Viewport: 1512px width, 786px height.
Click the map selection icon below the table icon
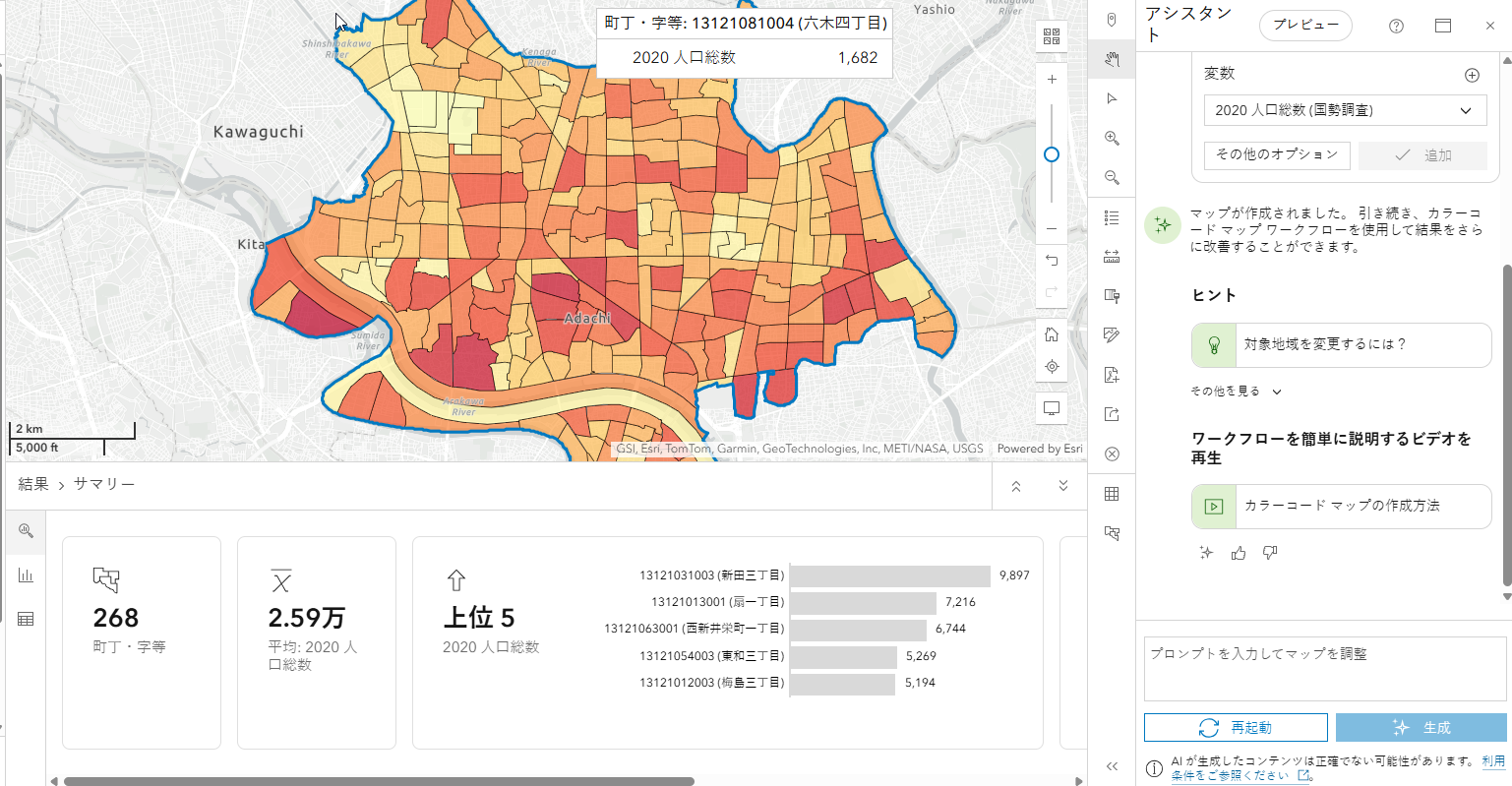1112,533
